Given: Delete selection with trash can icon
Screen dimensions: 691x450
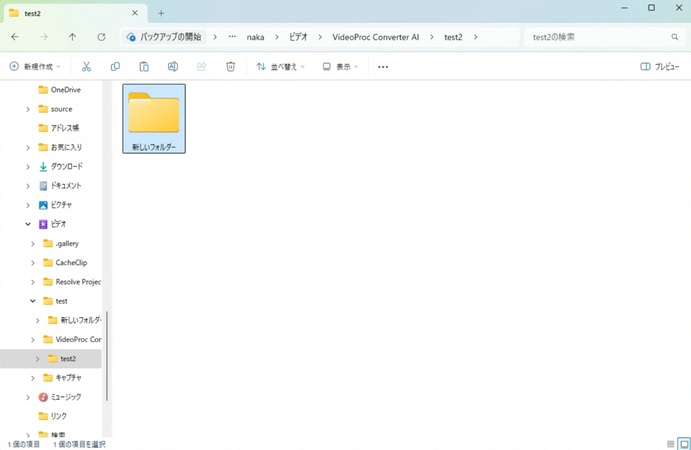Looking at the screenshot, I should point(231,67).
